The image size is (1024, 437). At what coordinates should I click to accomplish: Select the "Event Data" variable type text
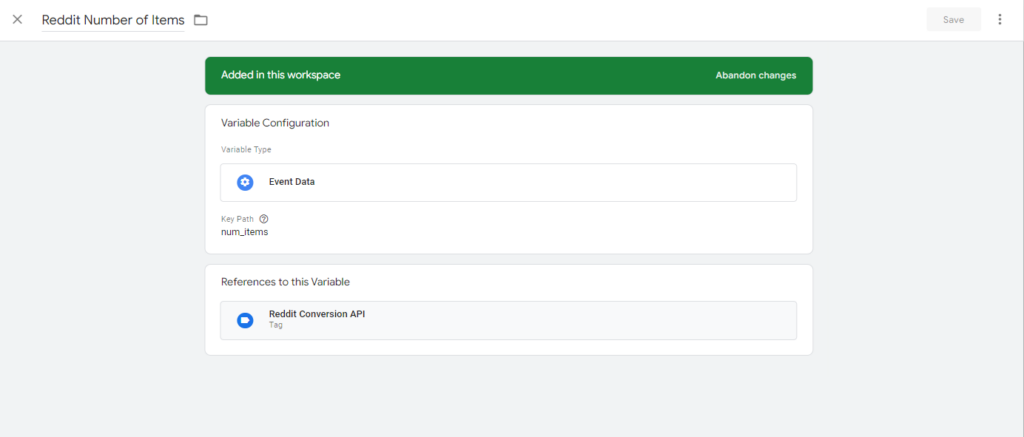click(x=292, y=182)
